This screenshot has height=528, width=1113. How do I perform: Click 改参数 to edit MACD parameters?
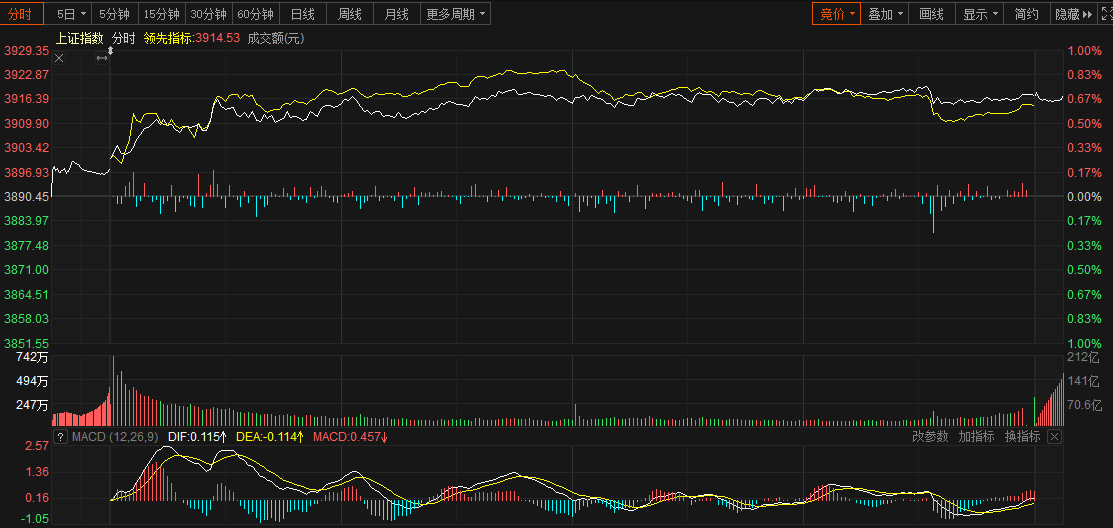tap(930, 437)
